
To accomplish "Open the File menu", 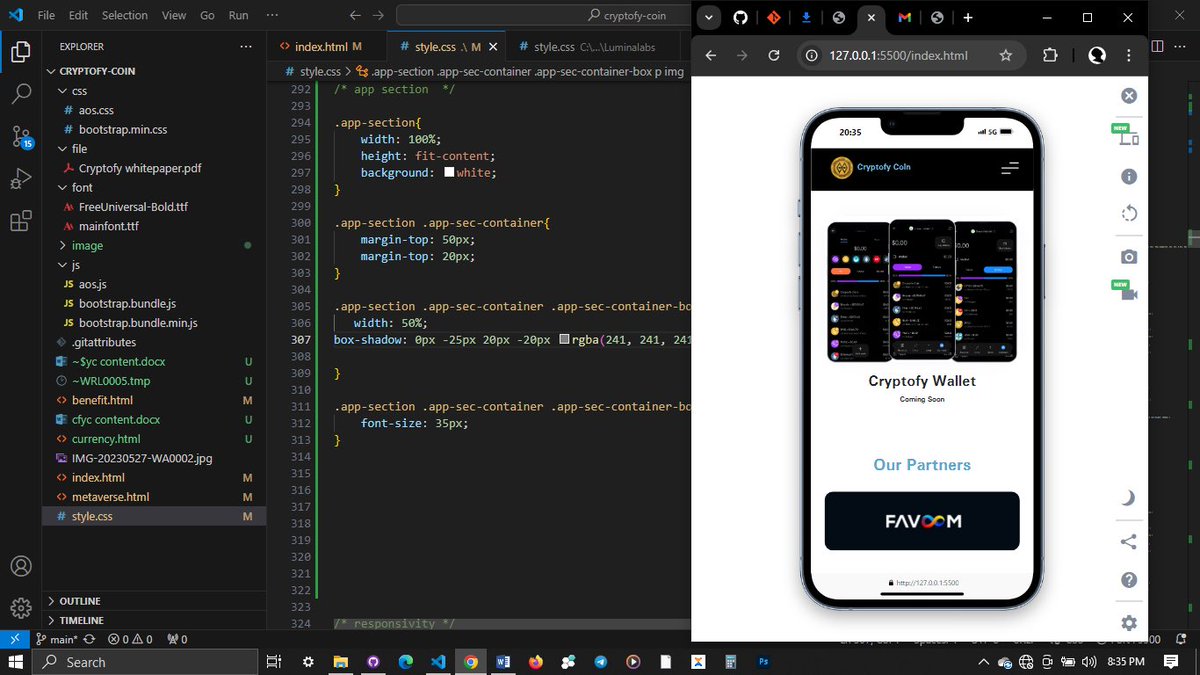I will [x=46, y=16].
